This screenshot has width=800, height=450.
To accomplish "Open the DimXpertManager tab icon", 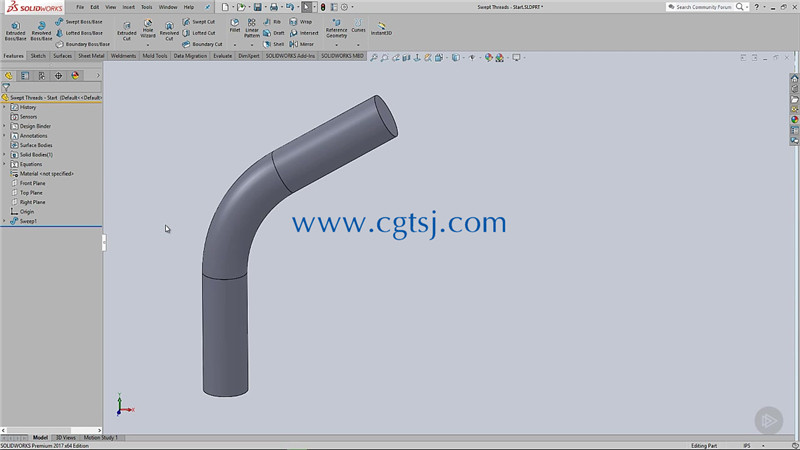I will point(59,76).
